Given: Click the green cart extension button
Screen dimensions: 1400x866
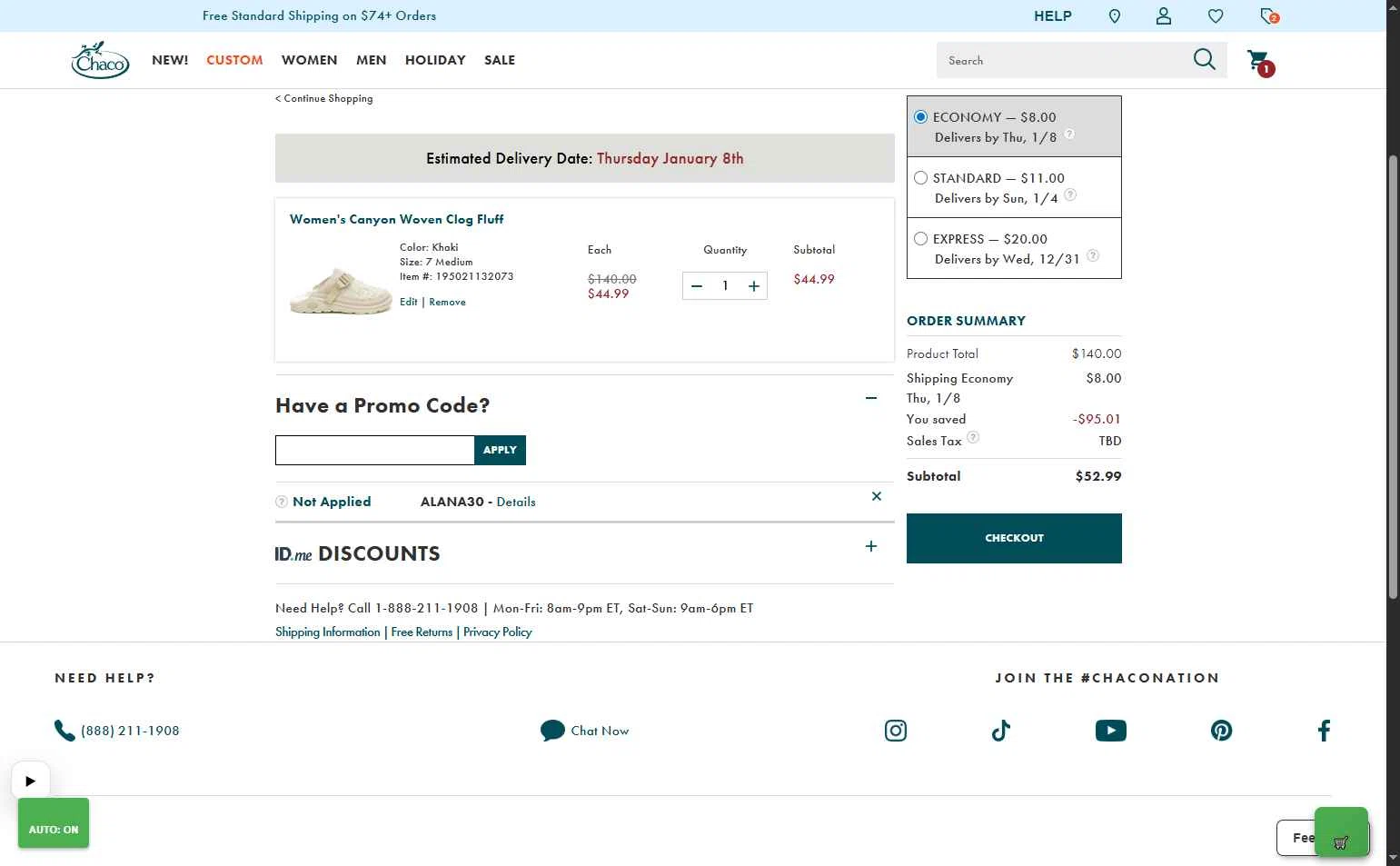Looking at the screenshot, I should pos(1341,831).
